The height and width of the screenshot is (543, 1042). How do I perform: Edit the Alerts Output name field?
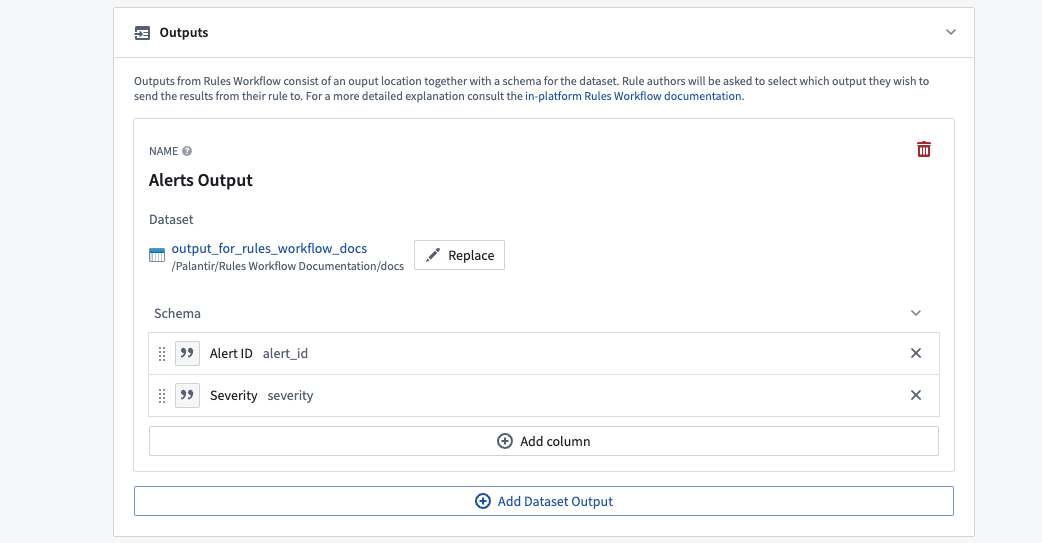(201, 180)
